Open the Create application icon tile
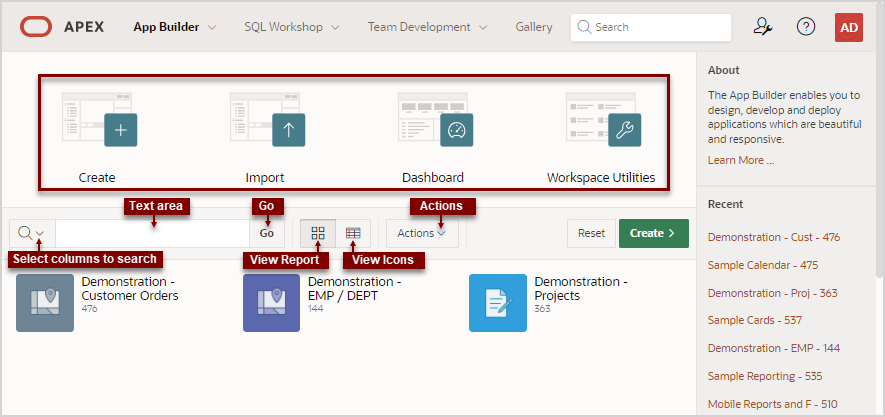 pyautogui.click(x=99, y=120)
